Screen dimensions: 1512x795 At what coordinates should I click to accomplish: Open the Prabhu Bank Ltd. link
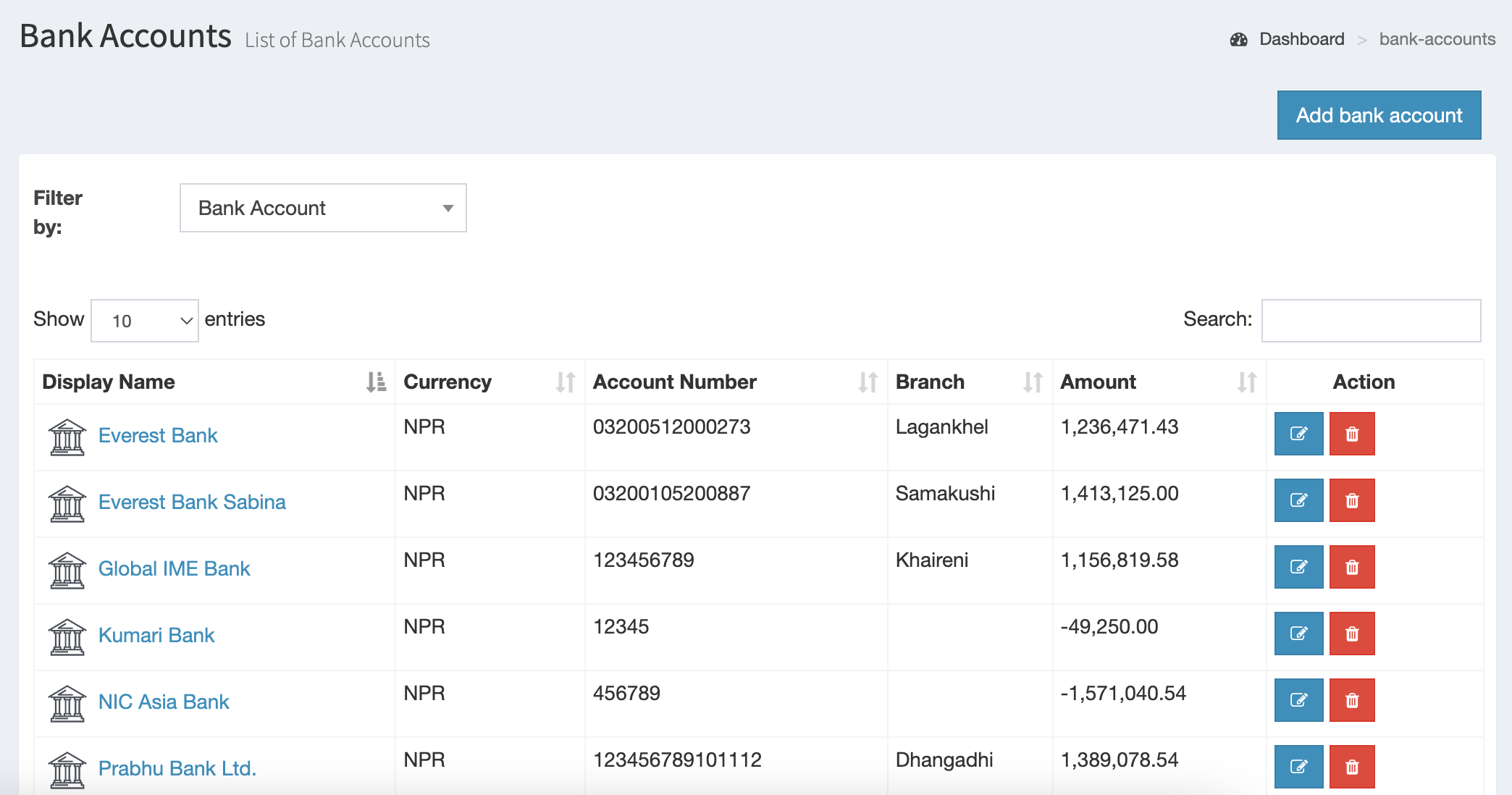click(x=177, y=768)
